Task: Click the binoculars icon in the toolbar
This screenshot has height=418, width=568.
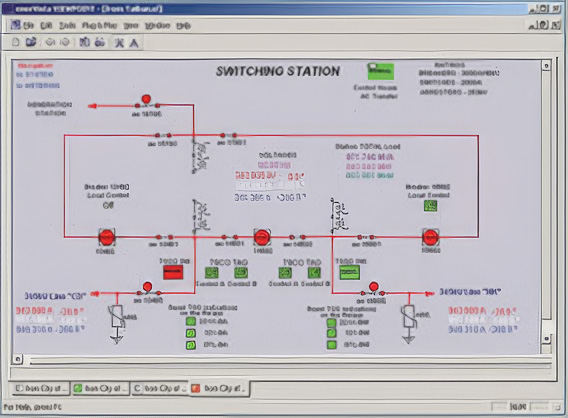Action: coord(100,42)
